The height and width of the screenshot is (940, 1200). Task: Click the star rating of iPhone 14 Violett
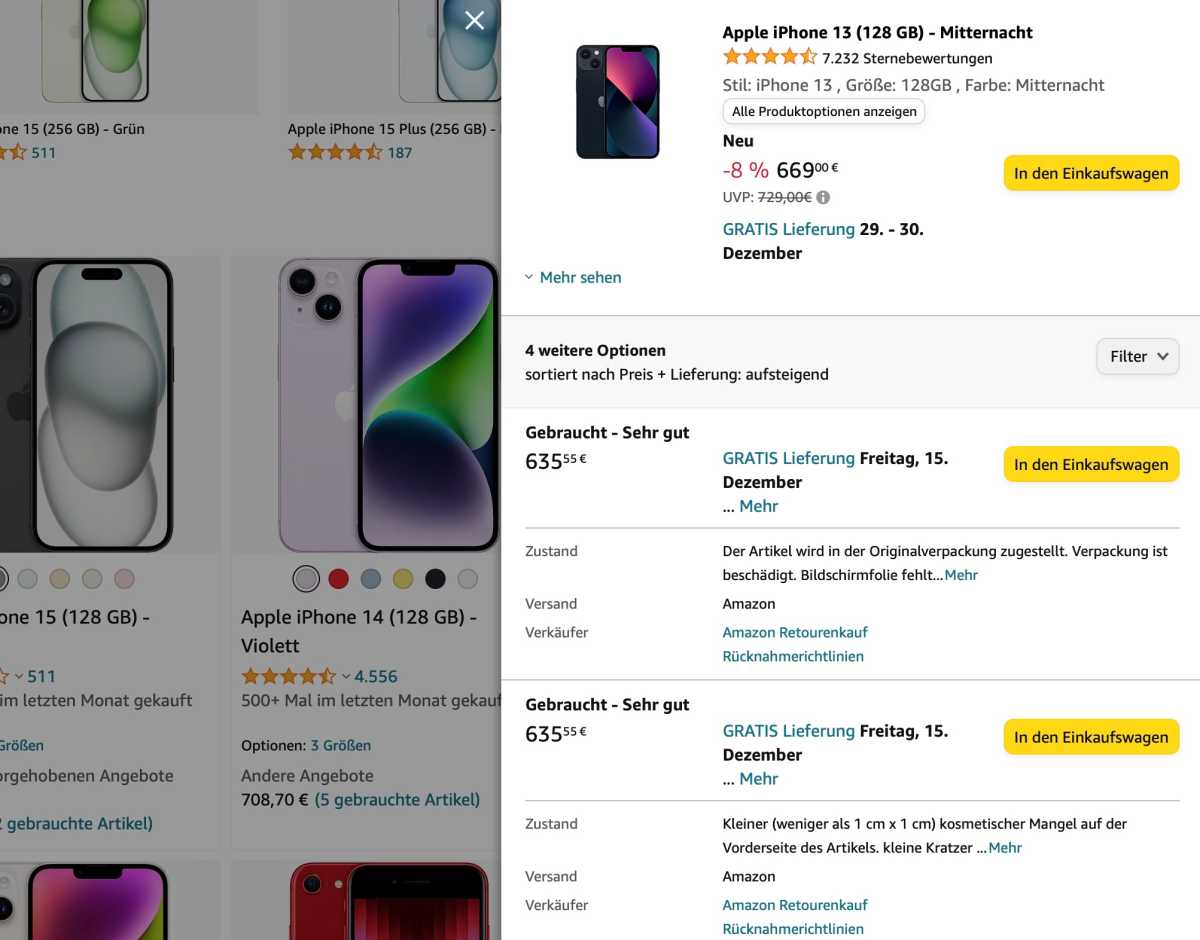tap(288, 676)
